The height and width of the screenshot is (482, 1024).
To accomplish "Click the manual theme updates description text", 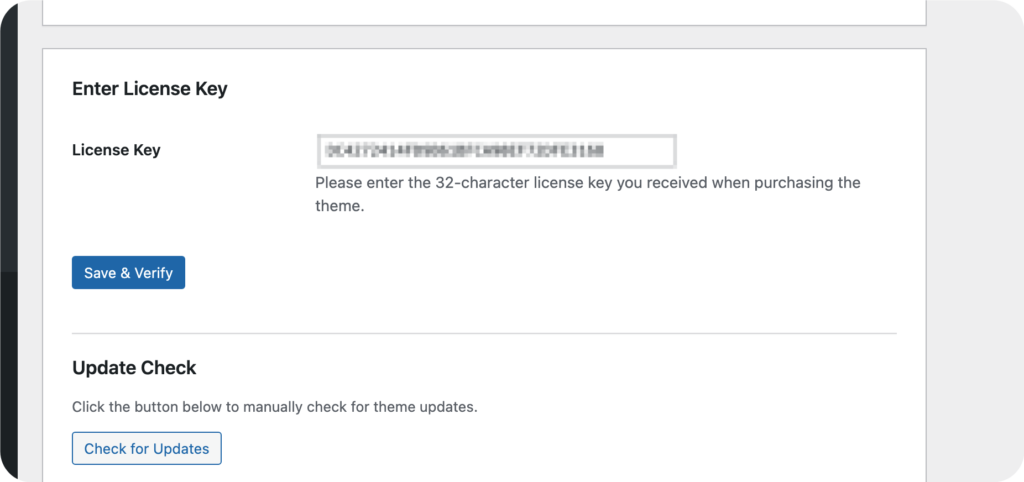I will tap(274, 408).
